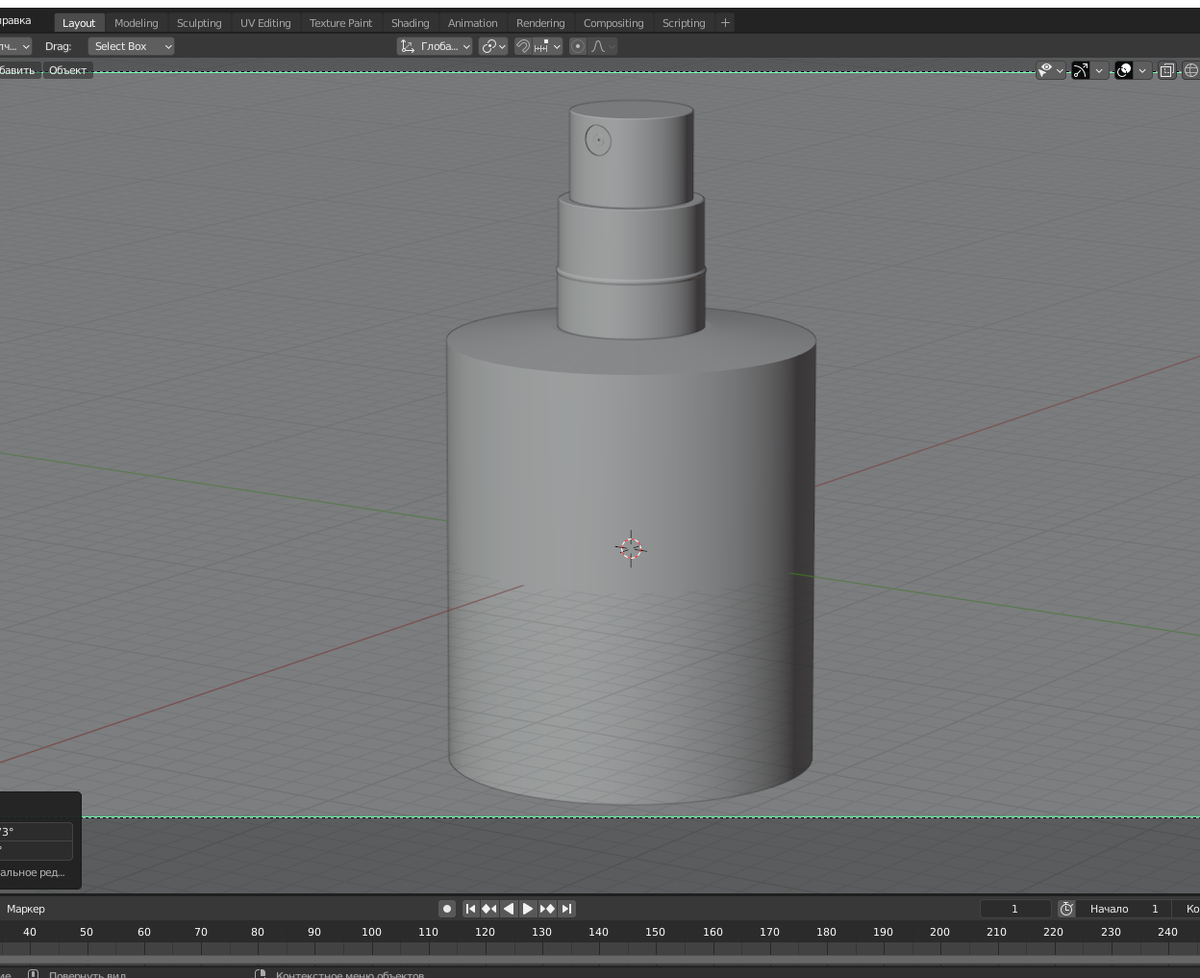Open the proportional editing falloff menu
Image resolution: width=1200 pixels, height=978 pixels.
point(602,46)
